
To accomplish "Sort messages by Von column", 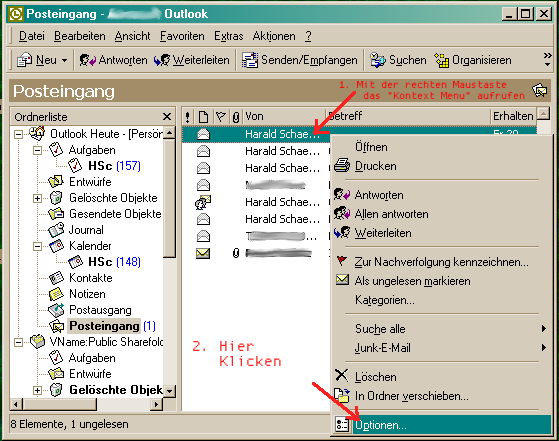I will click(284, 117).
